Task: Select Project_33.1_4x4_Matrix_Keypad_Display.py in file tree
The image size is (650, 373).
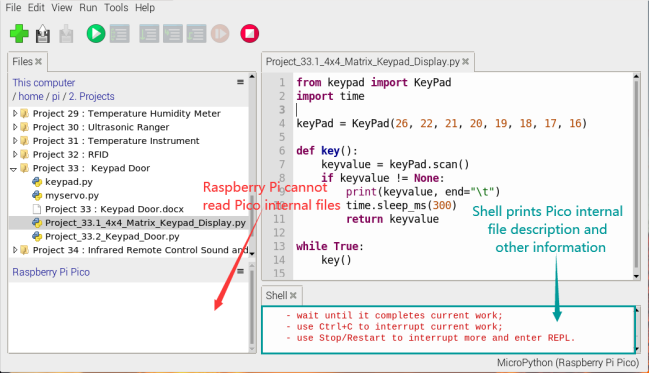Action: [x=145, y=223]
